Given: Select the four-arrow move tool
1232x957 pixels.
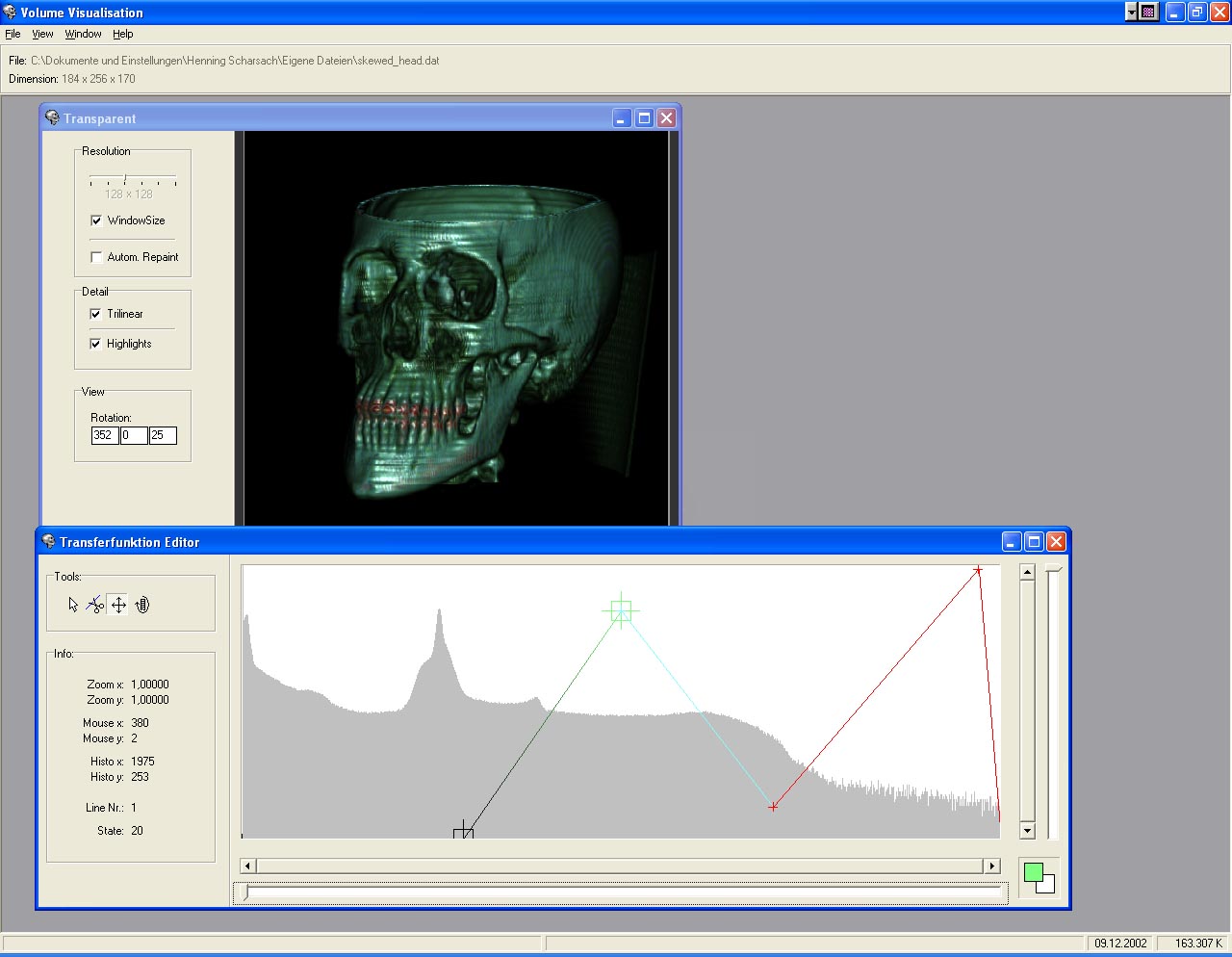Looking at the screenshot, I should [x=118, y=605].
